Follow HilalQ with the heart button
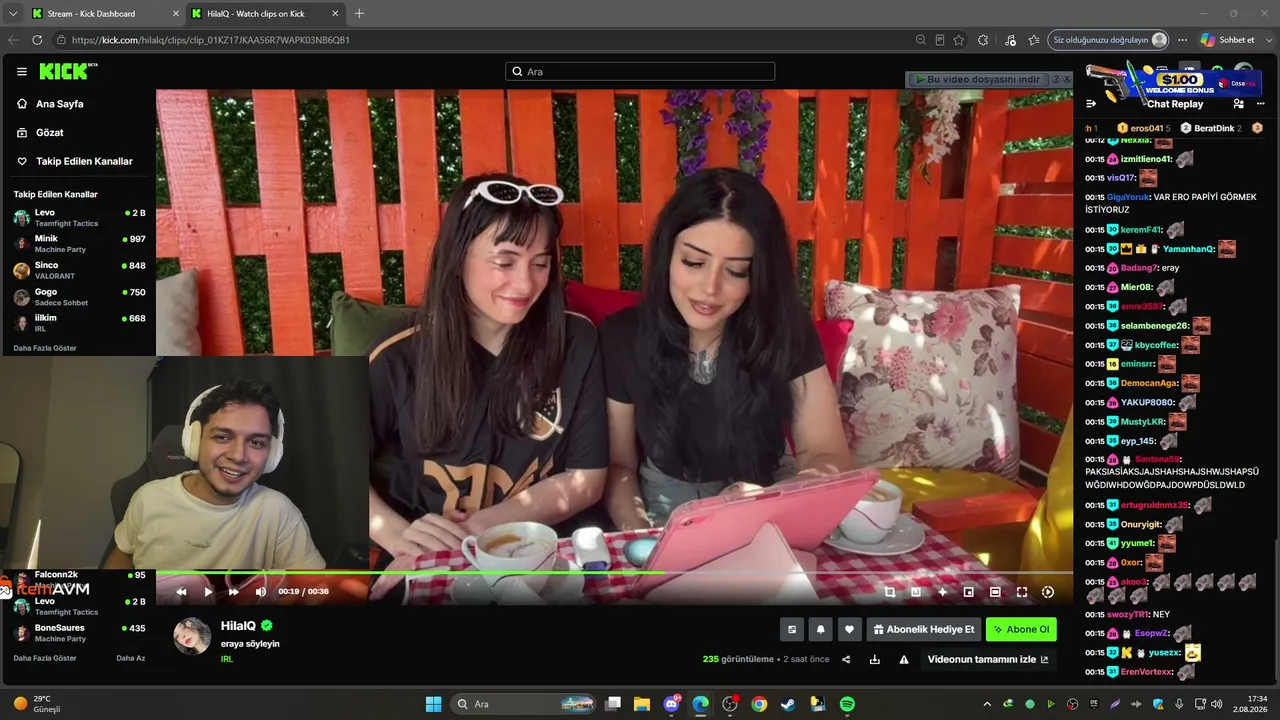This screenshot has height=720, width=1280. coord(850,629)
